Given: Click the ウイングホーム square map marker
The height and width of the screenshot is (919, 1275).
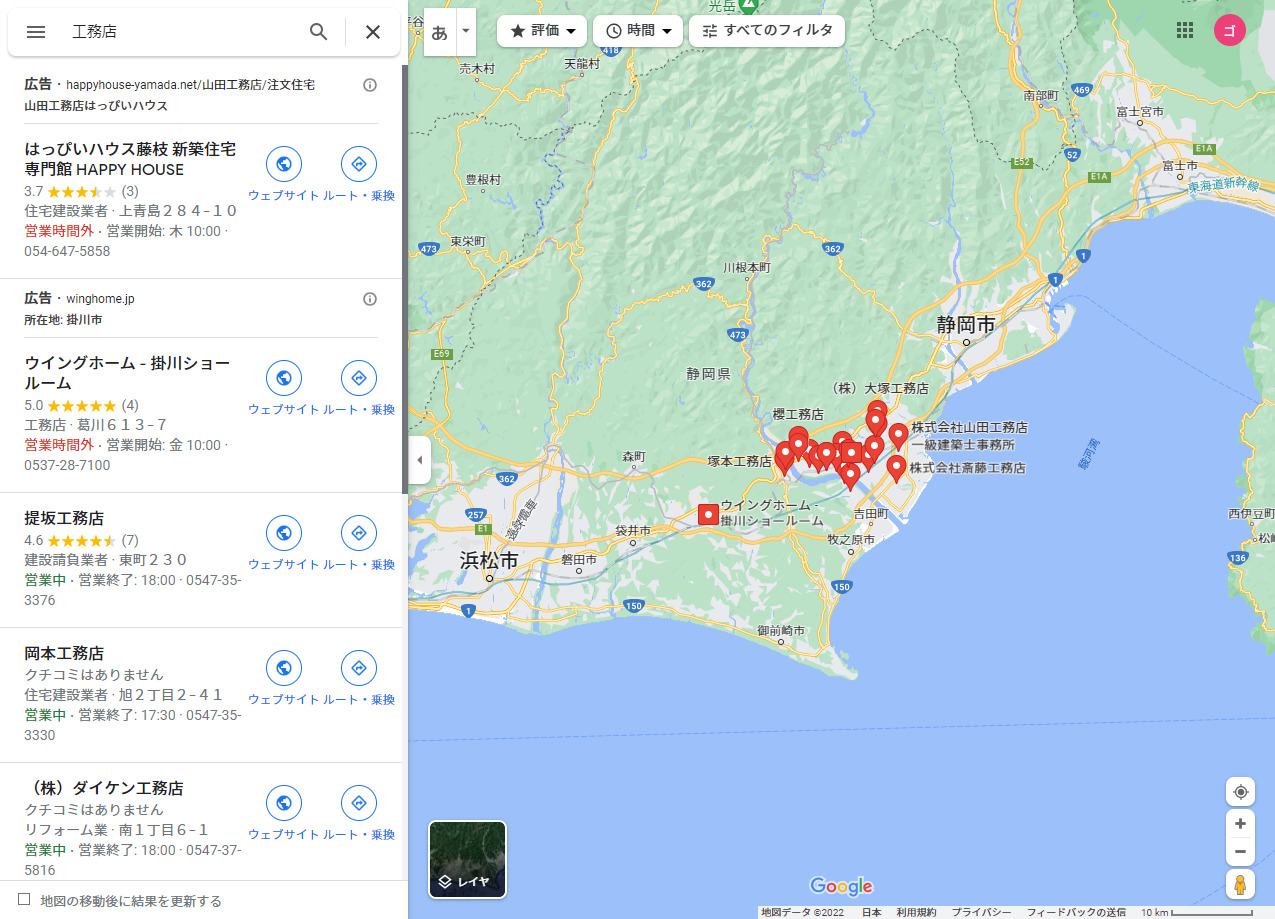Looking at the screenshot, I should click(x=709, y=515).
